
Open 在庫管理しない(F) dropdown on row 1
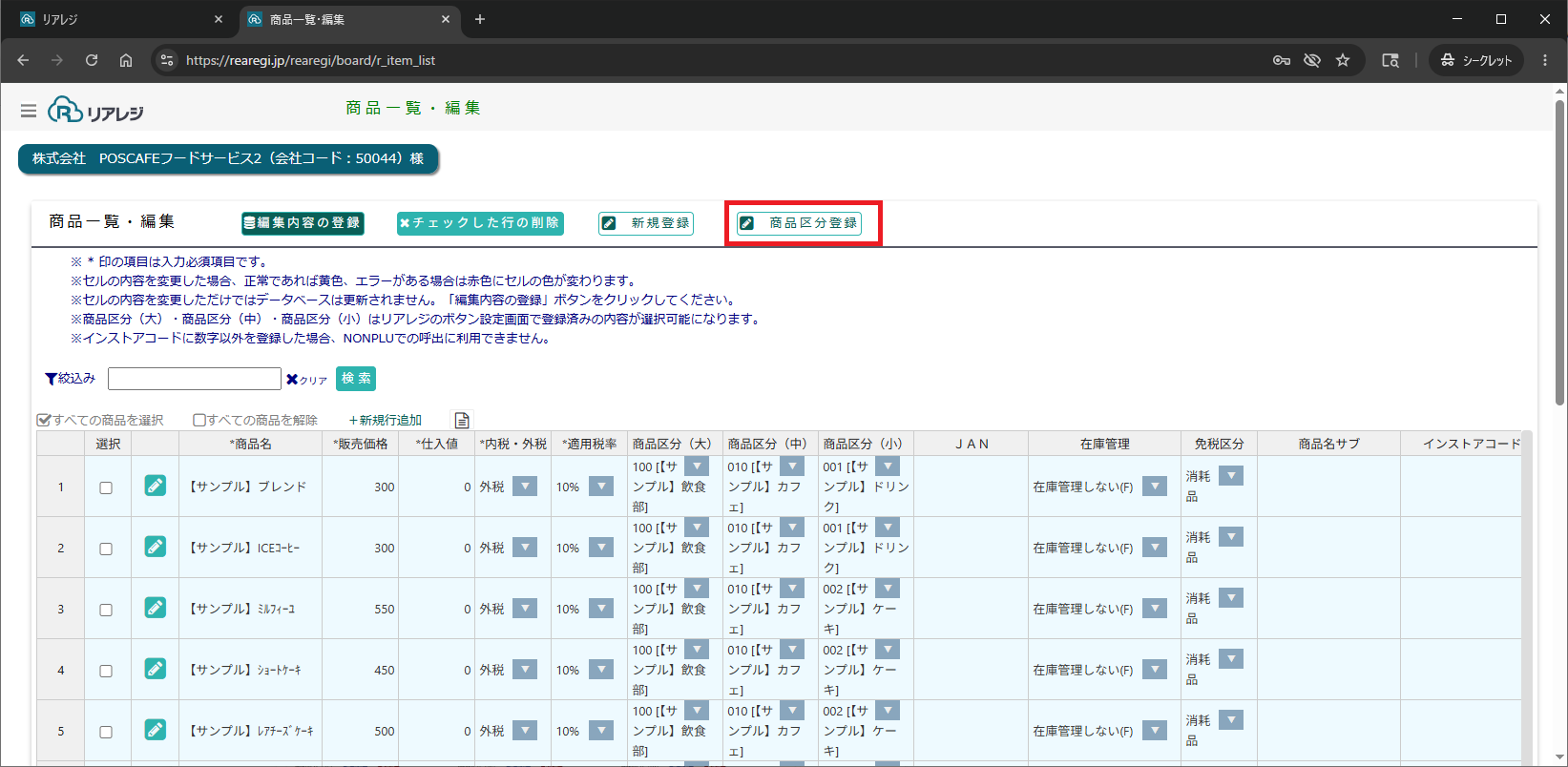1155,486
